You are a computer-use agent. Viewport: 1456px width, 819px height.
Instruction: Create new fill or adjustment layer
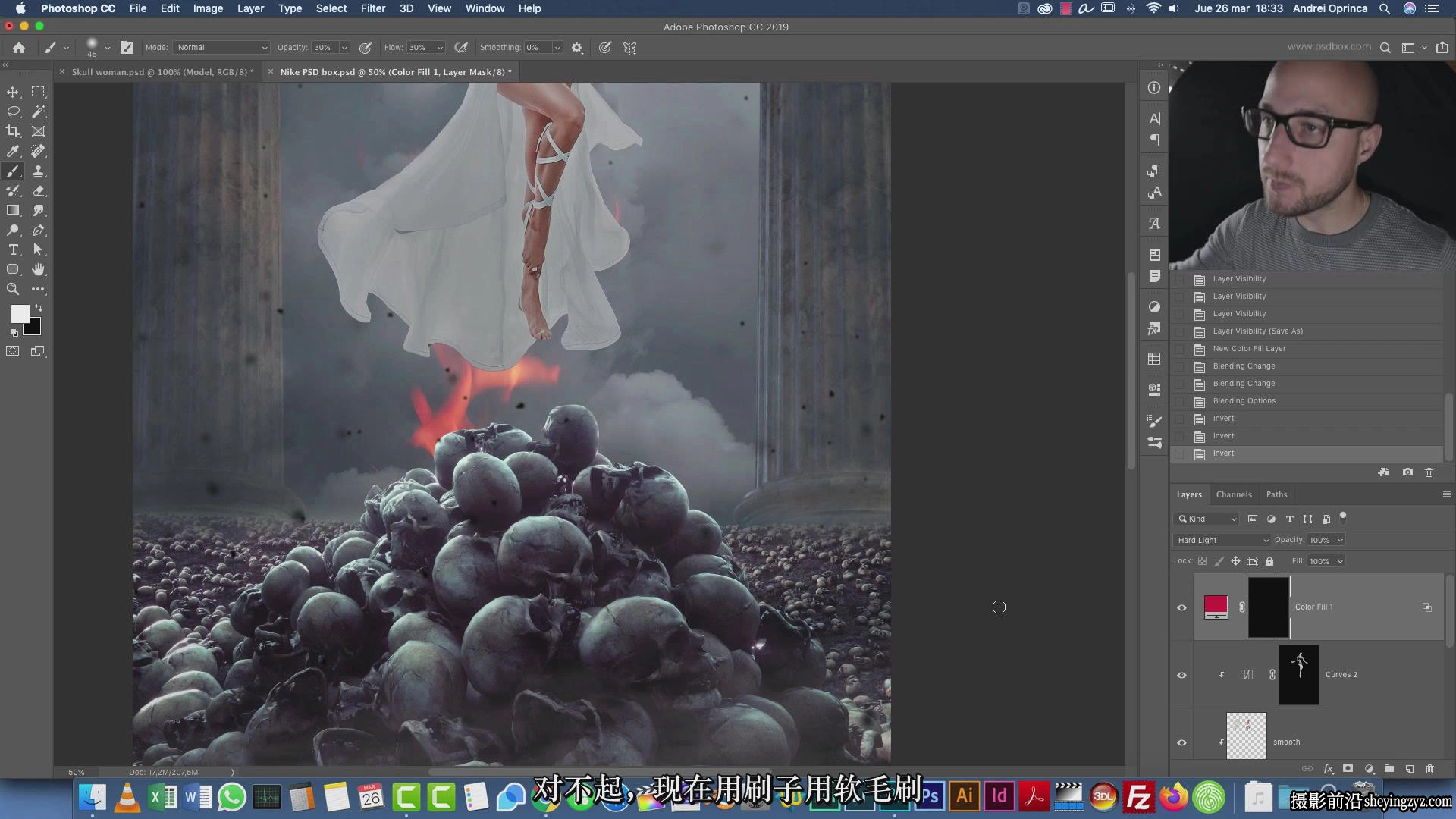click(x=1369, y=768)
